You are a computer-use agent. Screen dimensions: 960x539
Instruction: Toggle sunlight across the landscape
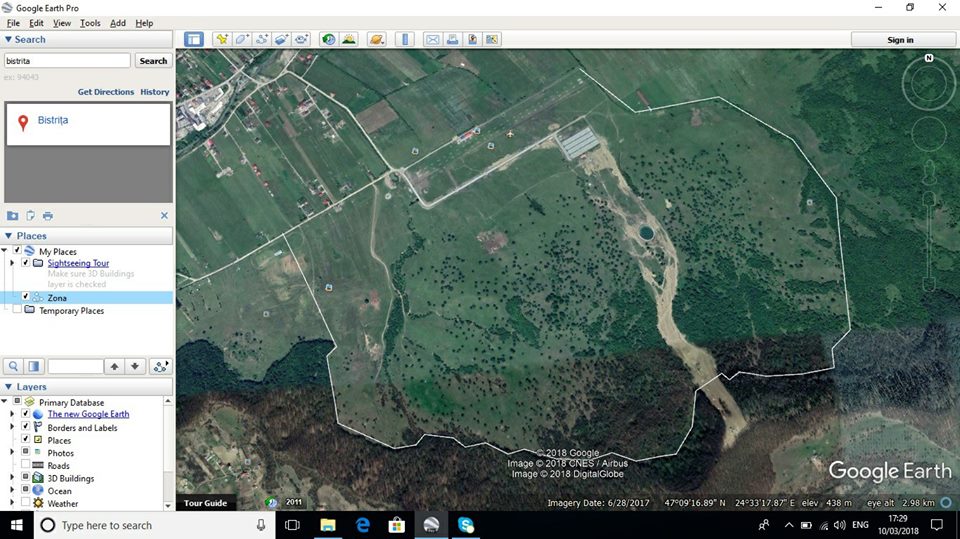(x=348, y=40)
